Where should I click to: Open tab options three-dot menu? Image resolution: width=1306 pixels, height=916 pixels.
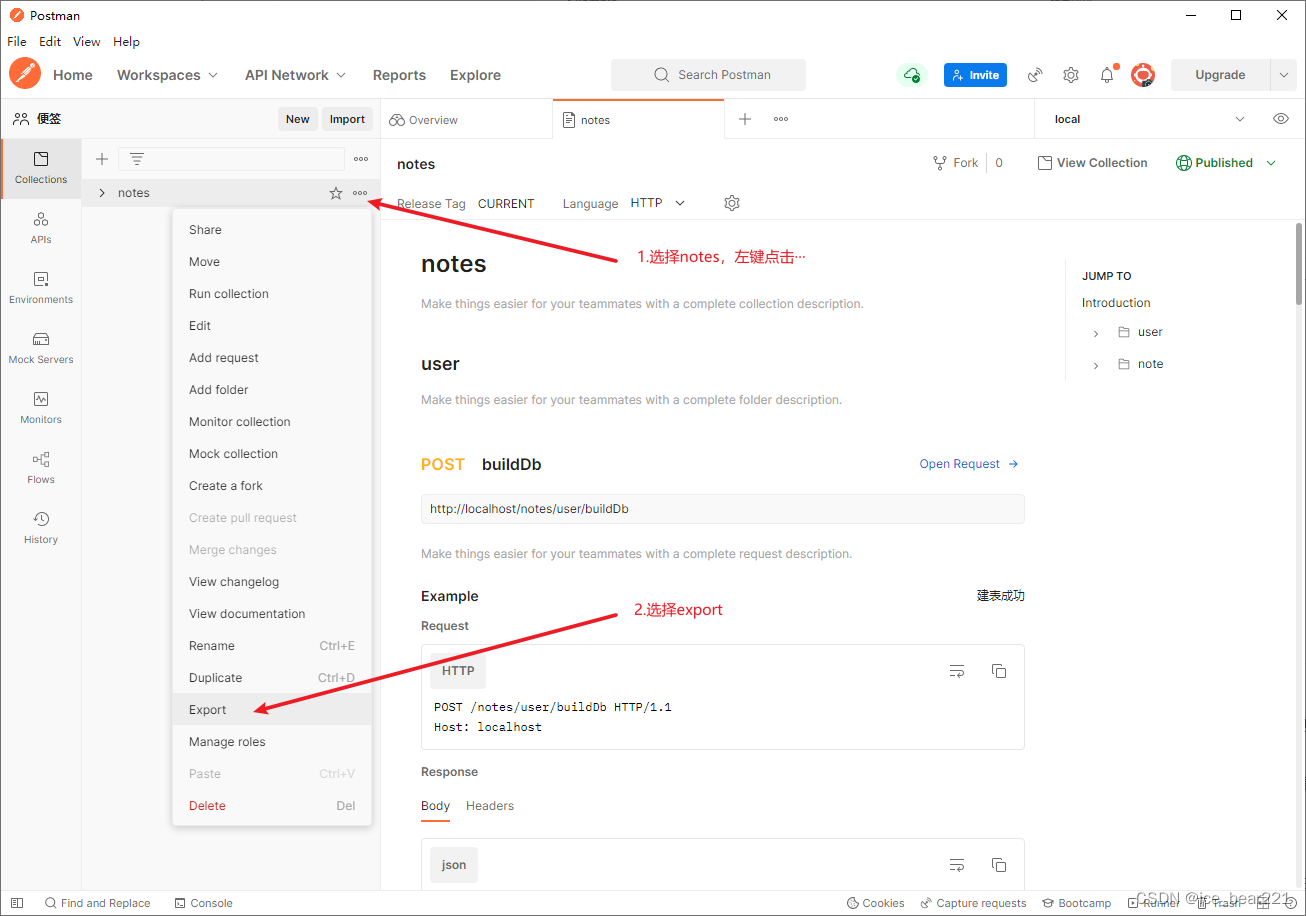tap(781, 119)
